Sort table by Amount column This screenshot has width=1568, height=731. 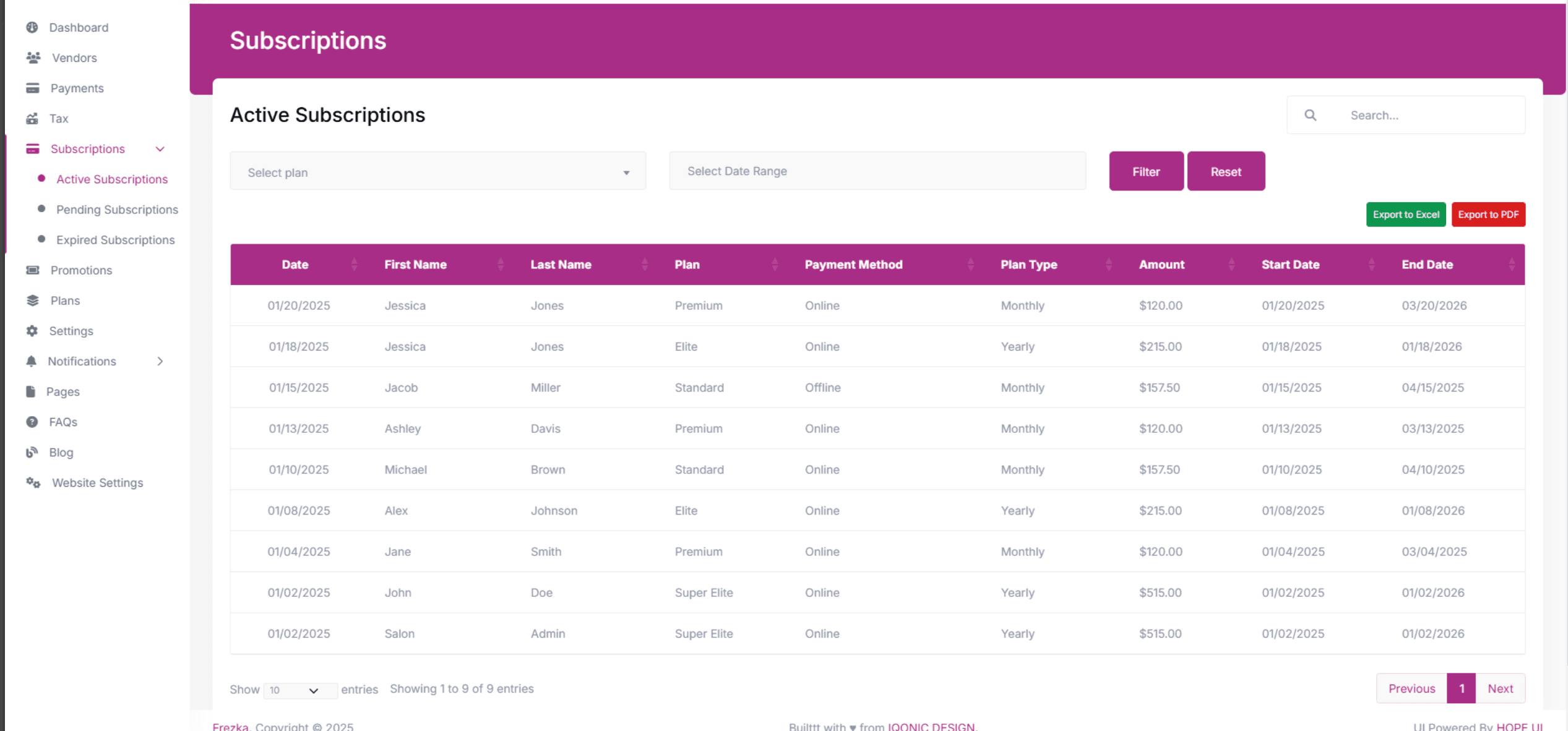[1161, 264]
